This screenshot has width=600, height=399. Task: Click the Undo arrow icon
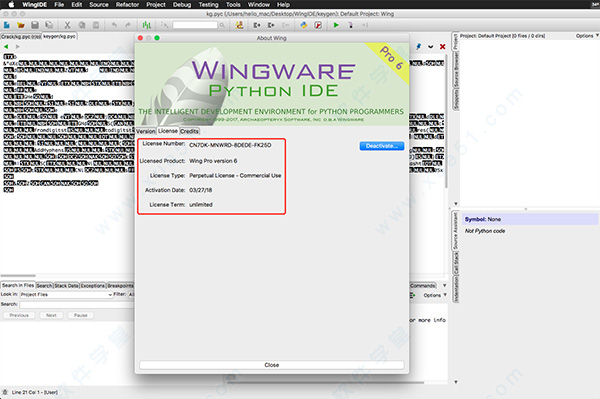tap(114, 25)
